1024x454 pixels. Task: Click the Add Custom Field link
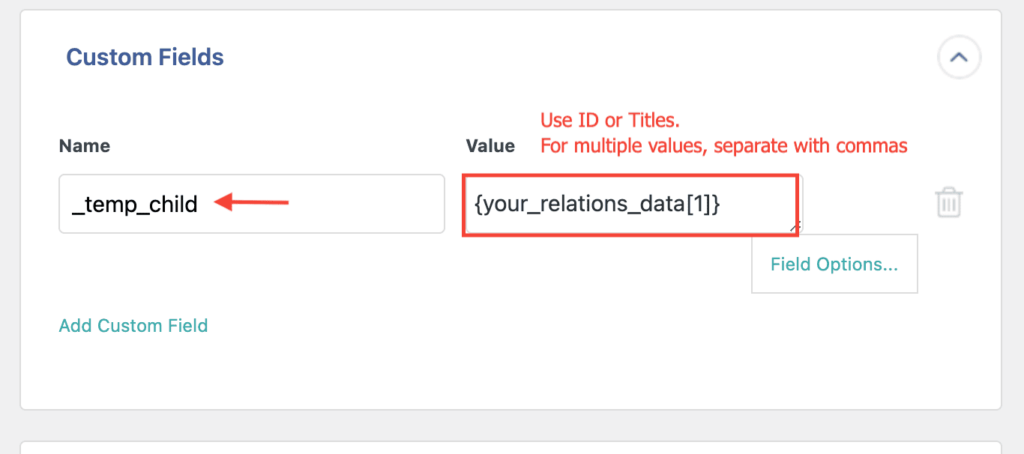coord(133,325)
